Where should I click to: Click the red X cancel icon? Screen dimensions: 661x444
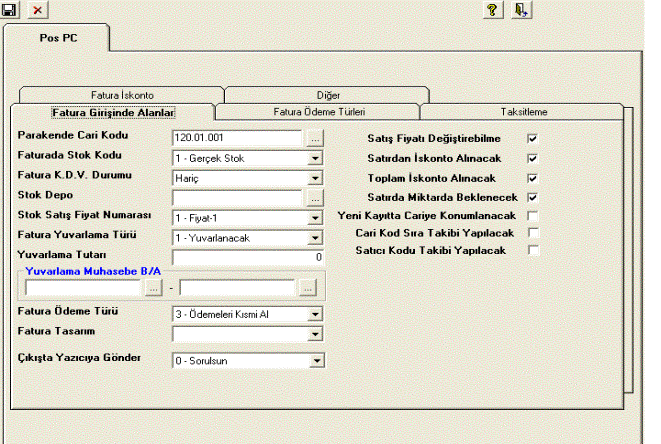[38, 10]
